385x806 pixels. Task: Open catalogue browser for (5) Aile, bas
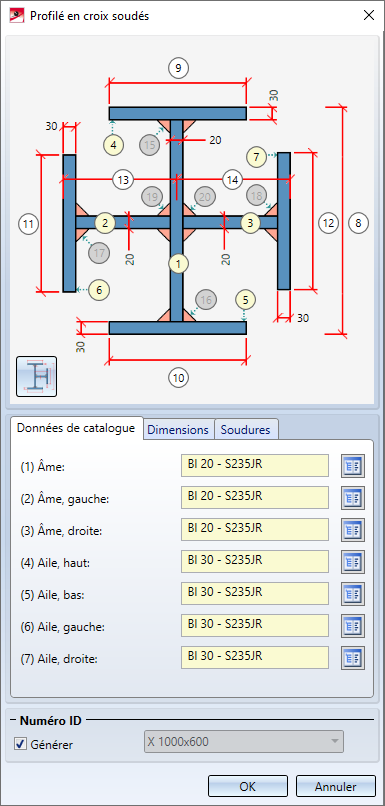(x=353, y=594)
